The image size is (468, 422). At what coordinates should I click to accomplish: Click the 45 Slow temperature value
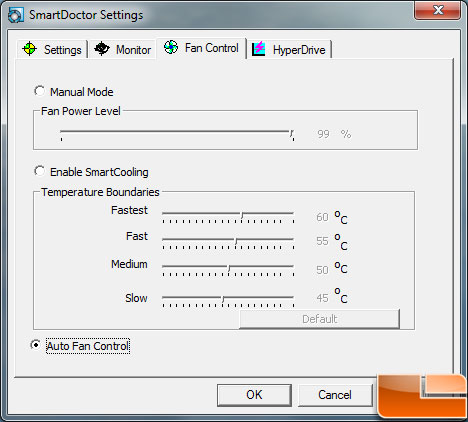(x=322, y=298)
